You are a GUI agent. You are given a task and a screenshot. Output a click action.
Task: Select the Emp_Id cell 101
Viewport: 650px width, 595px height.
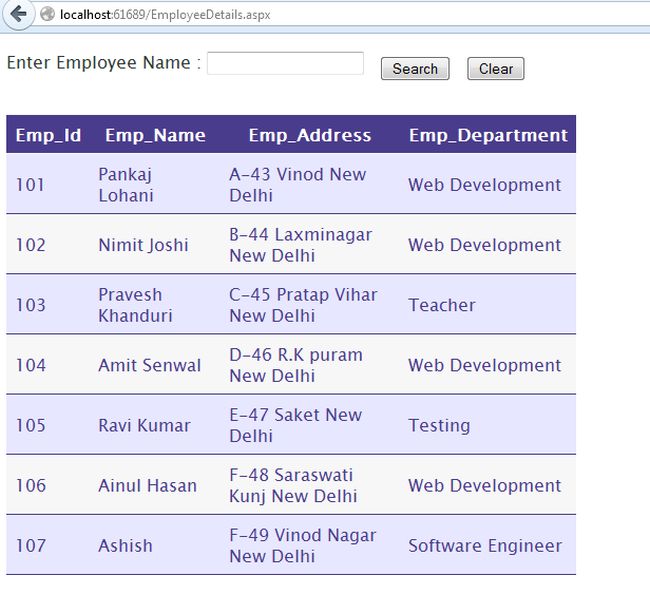coord(30,185)
